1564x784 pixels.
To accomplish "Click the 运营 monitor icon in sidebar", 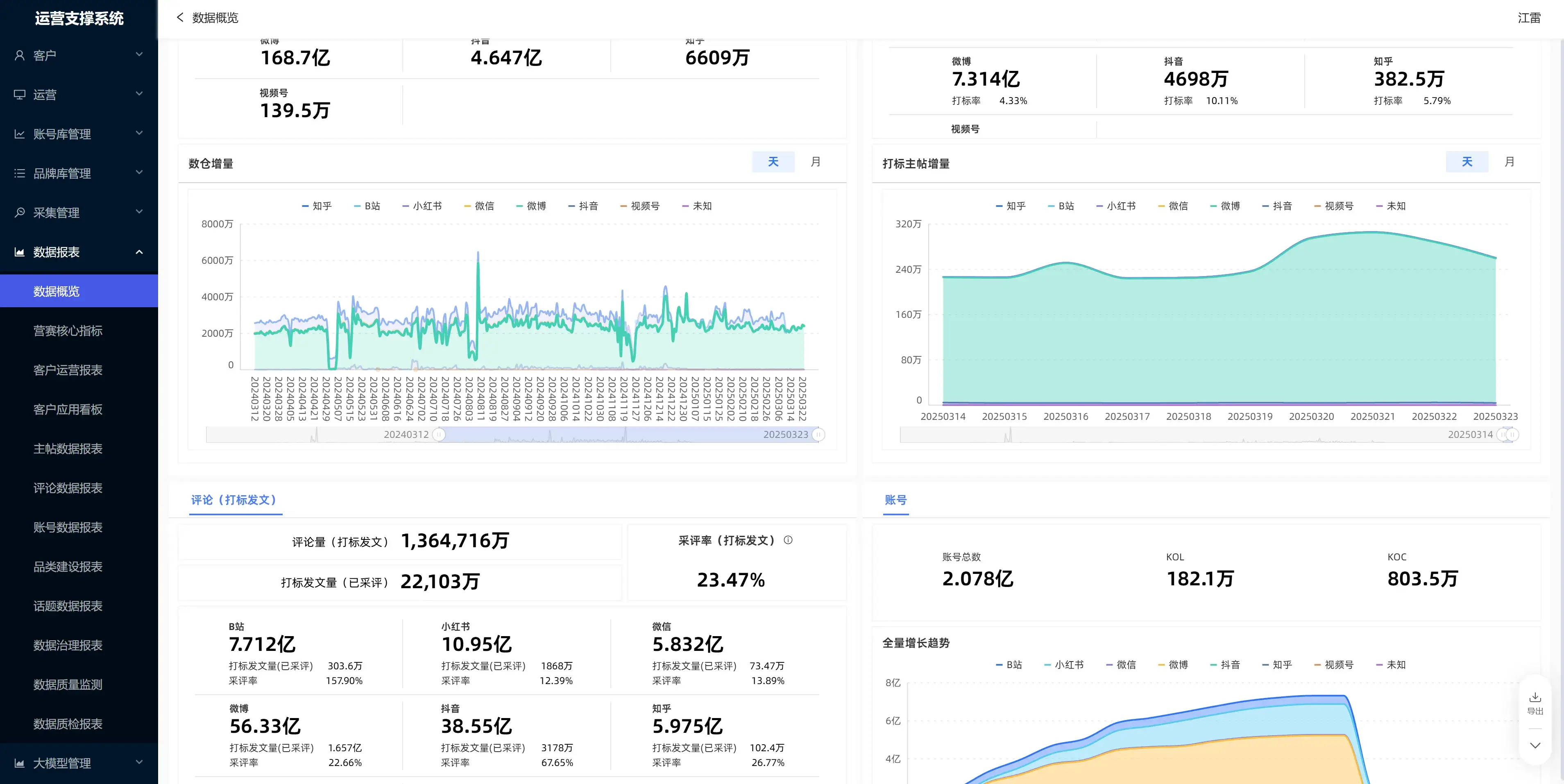I will coord(19,95).
